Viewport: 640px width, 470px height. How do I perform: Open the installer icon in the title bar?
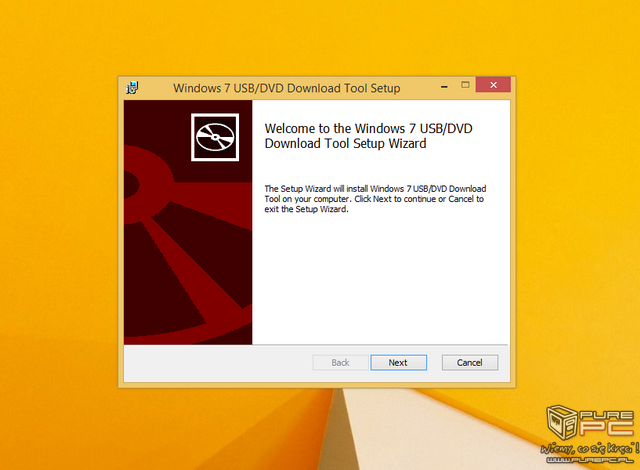(132, 87)
